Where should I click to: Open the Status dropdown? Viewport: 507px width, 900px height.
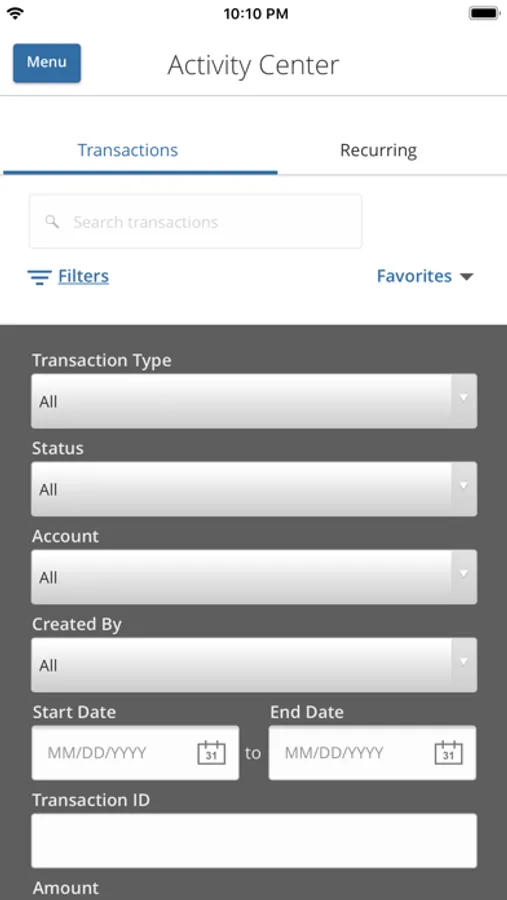click(254, 489)
